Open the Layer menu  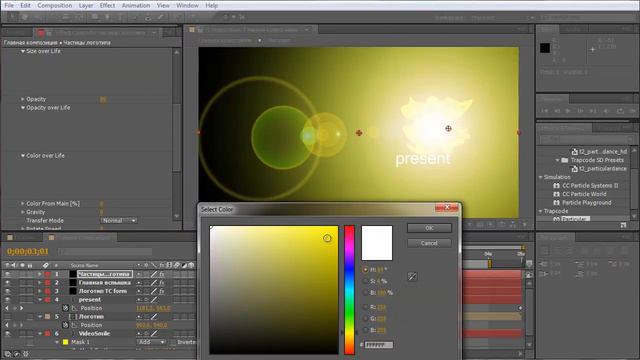pos(86,5)
